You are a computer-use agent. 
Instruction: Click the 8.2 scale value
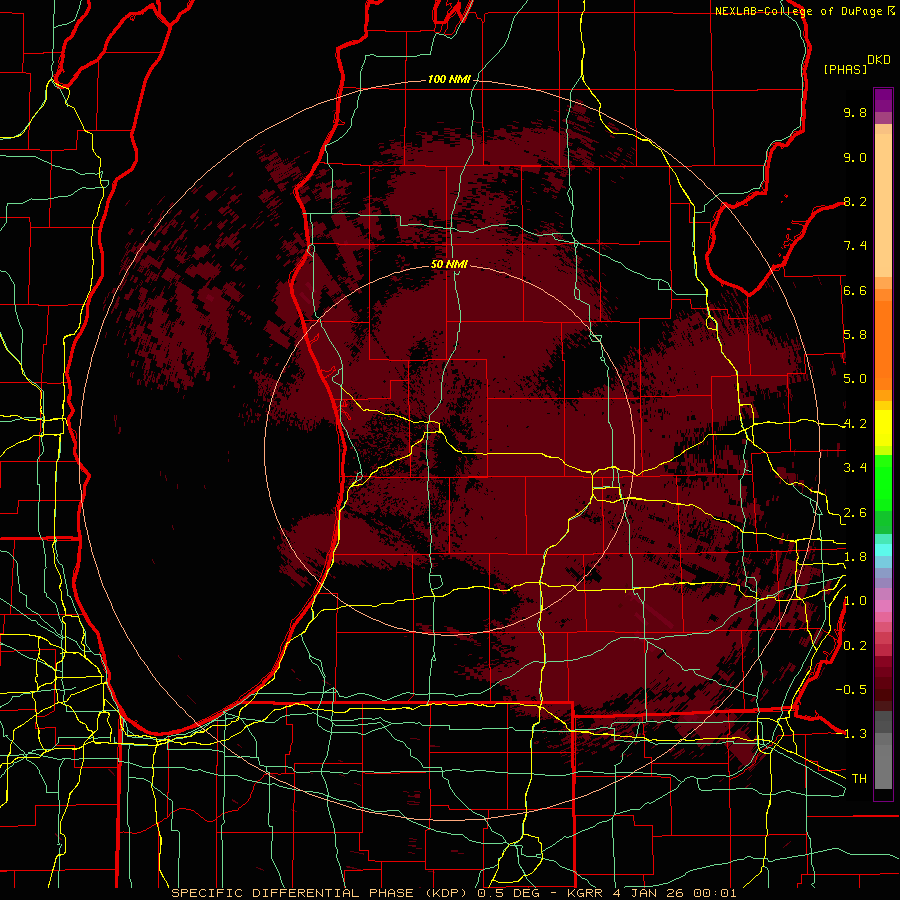855,201
